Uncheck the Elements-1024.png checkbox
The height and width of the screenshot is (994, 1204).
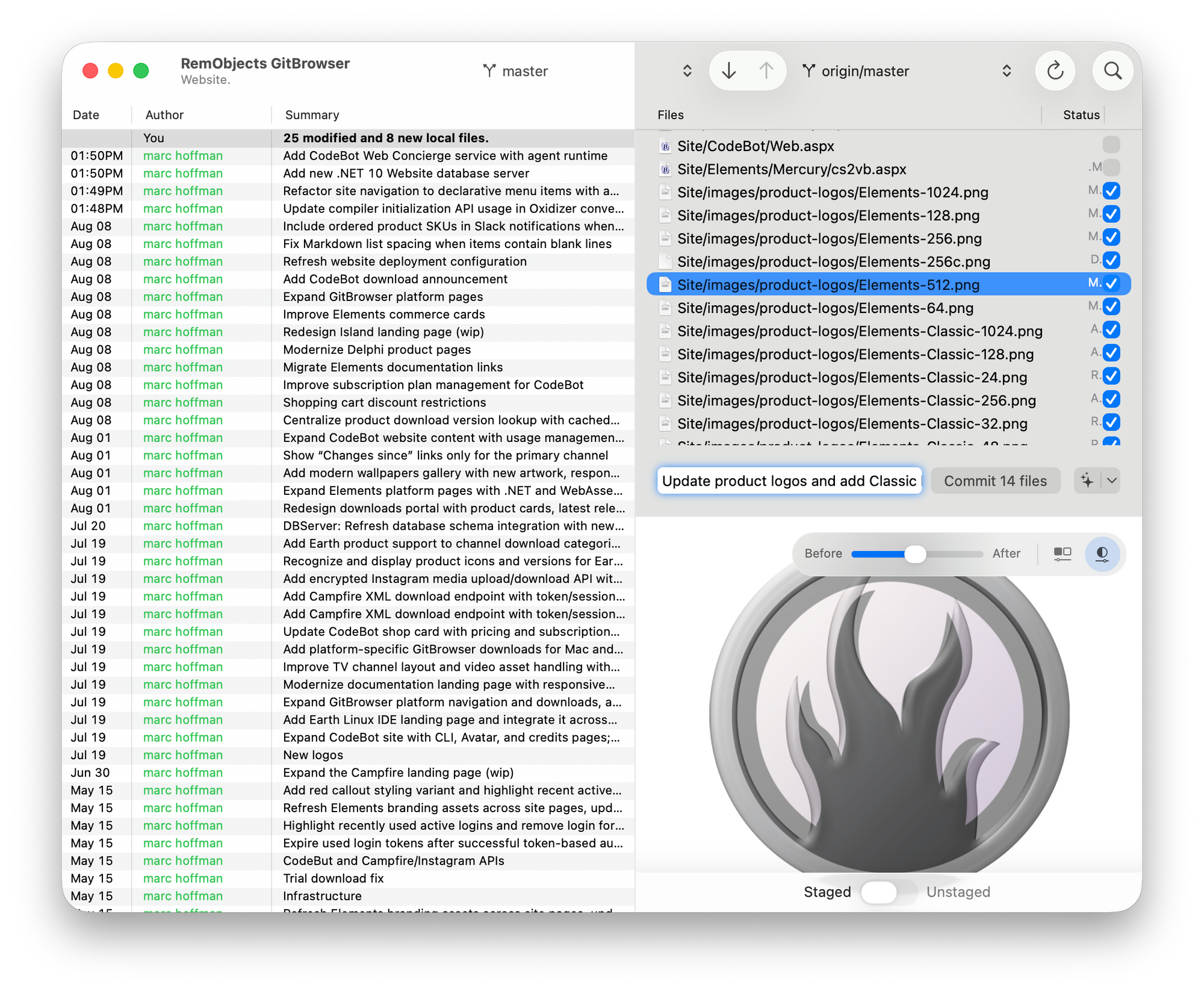pos(1111,191)
